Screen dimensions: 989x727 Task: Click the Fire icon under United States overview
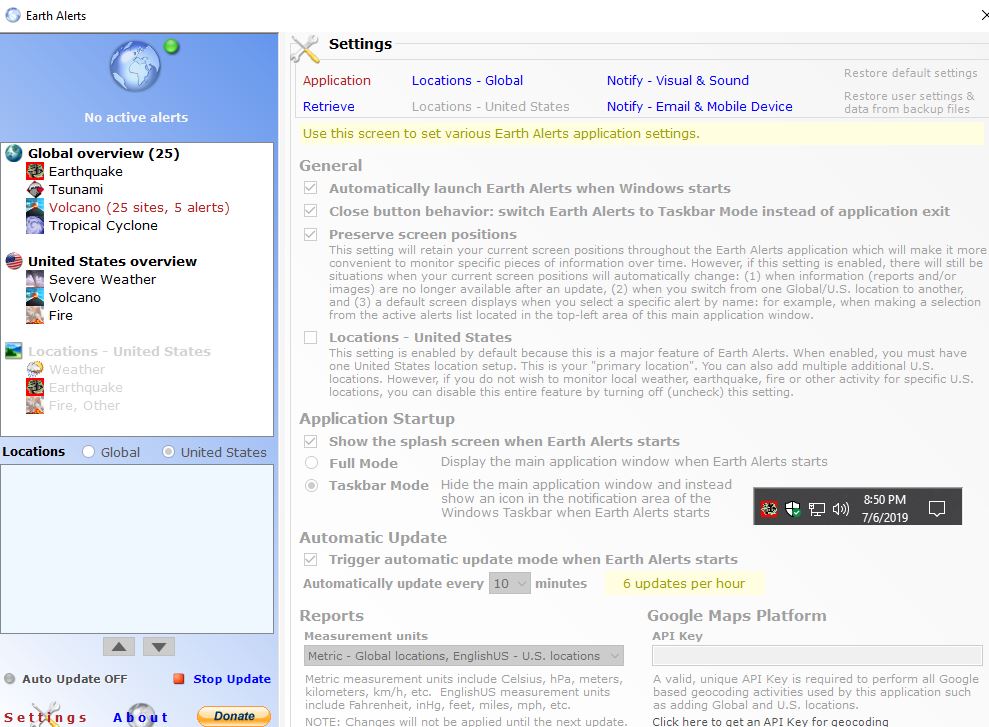35,315
